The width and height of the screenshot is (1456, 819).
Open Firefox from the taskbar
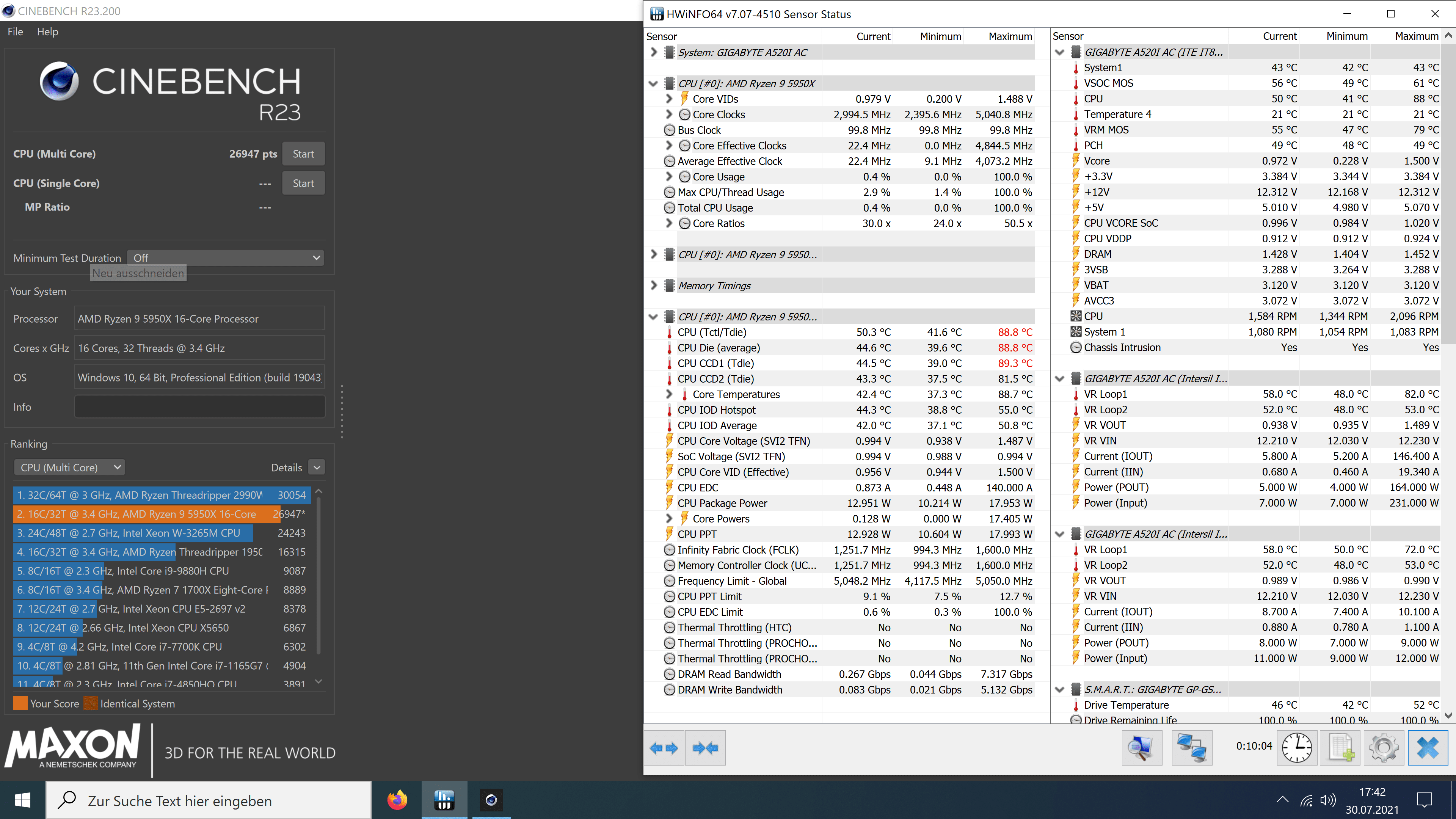tap(397, 800)
